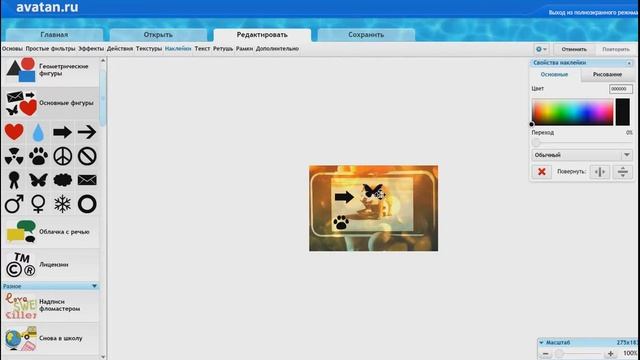
Task: Select the male symbol sticker
Action: [x=14, y=204]
